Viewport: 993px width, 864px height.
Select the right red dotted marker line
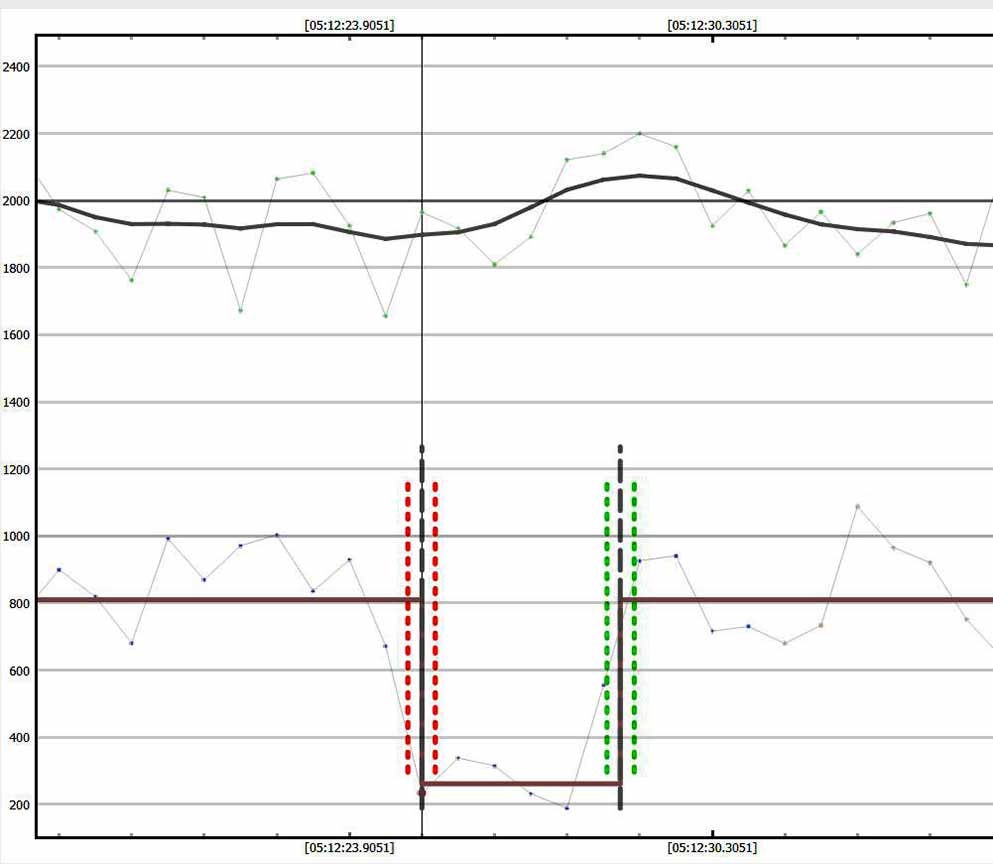[435, 628]
